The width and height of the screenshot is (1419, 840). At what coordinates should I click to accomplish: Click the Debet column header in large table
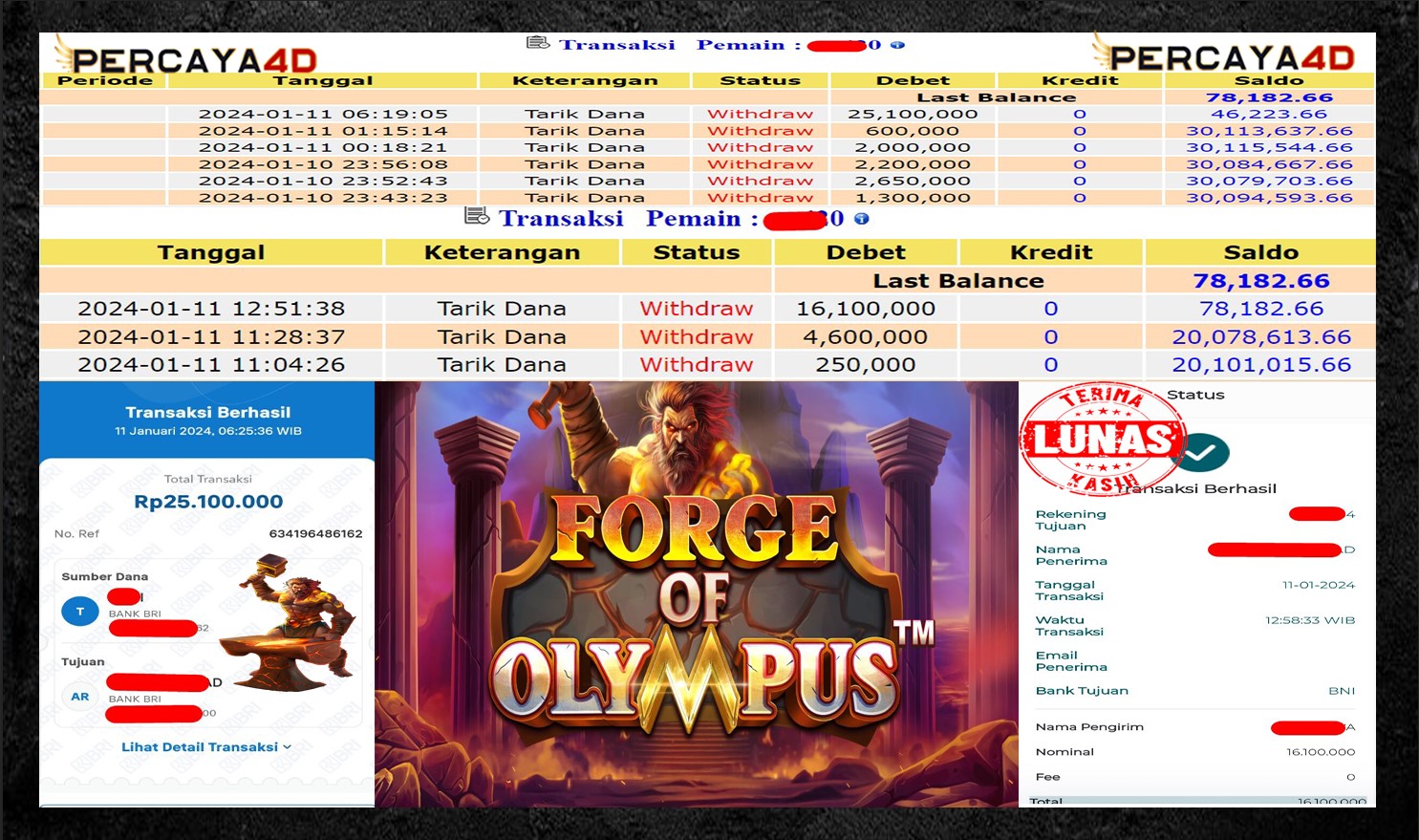click(866, 252)
